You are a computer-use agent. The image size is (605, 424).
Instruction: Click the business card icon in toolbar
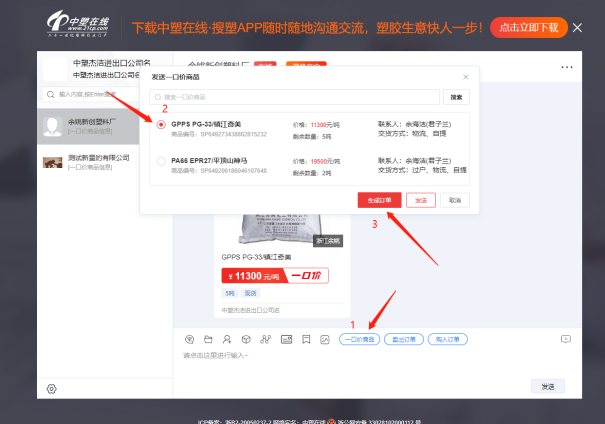tap(286, 340)
